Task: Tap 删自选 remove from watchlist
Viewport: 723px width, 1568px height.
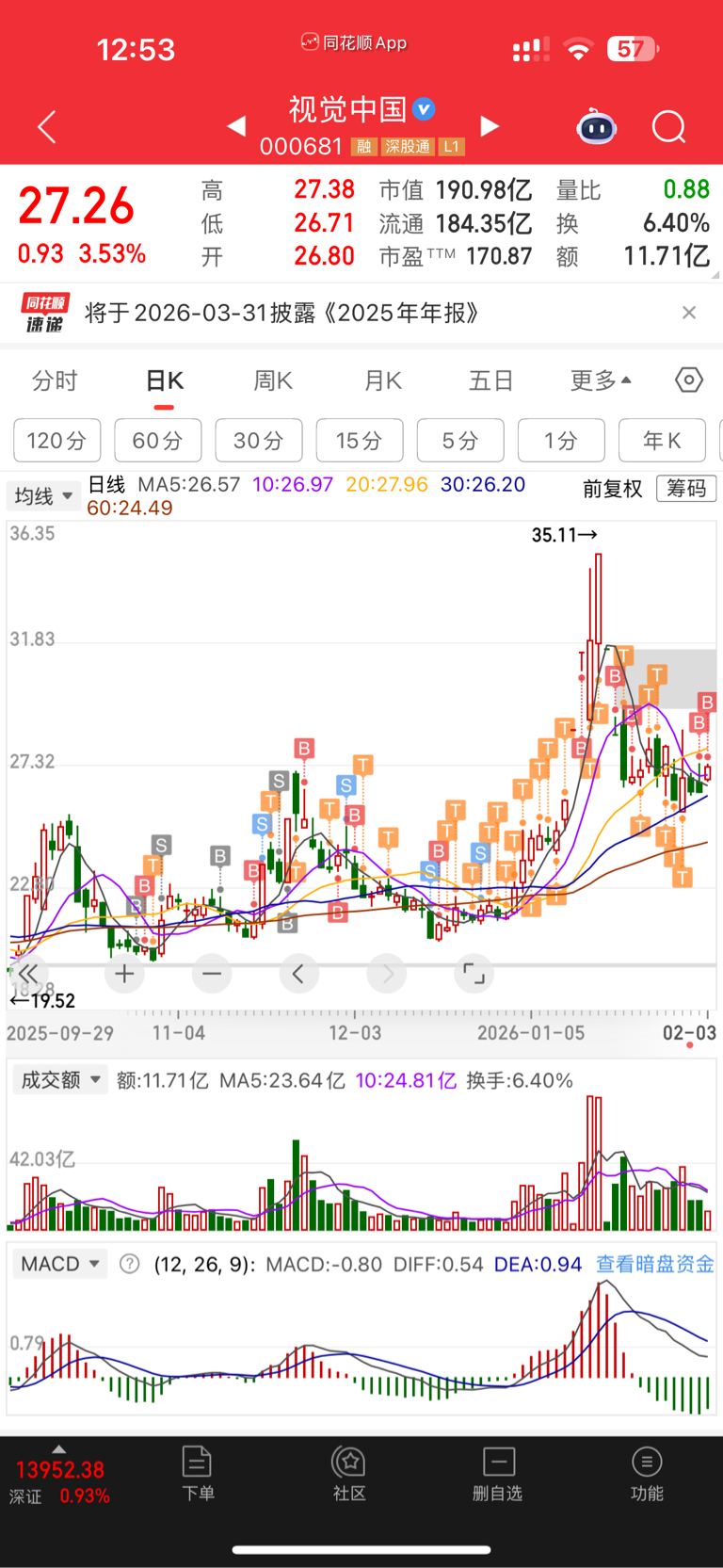Action: tap(498, 1474)
